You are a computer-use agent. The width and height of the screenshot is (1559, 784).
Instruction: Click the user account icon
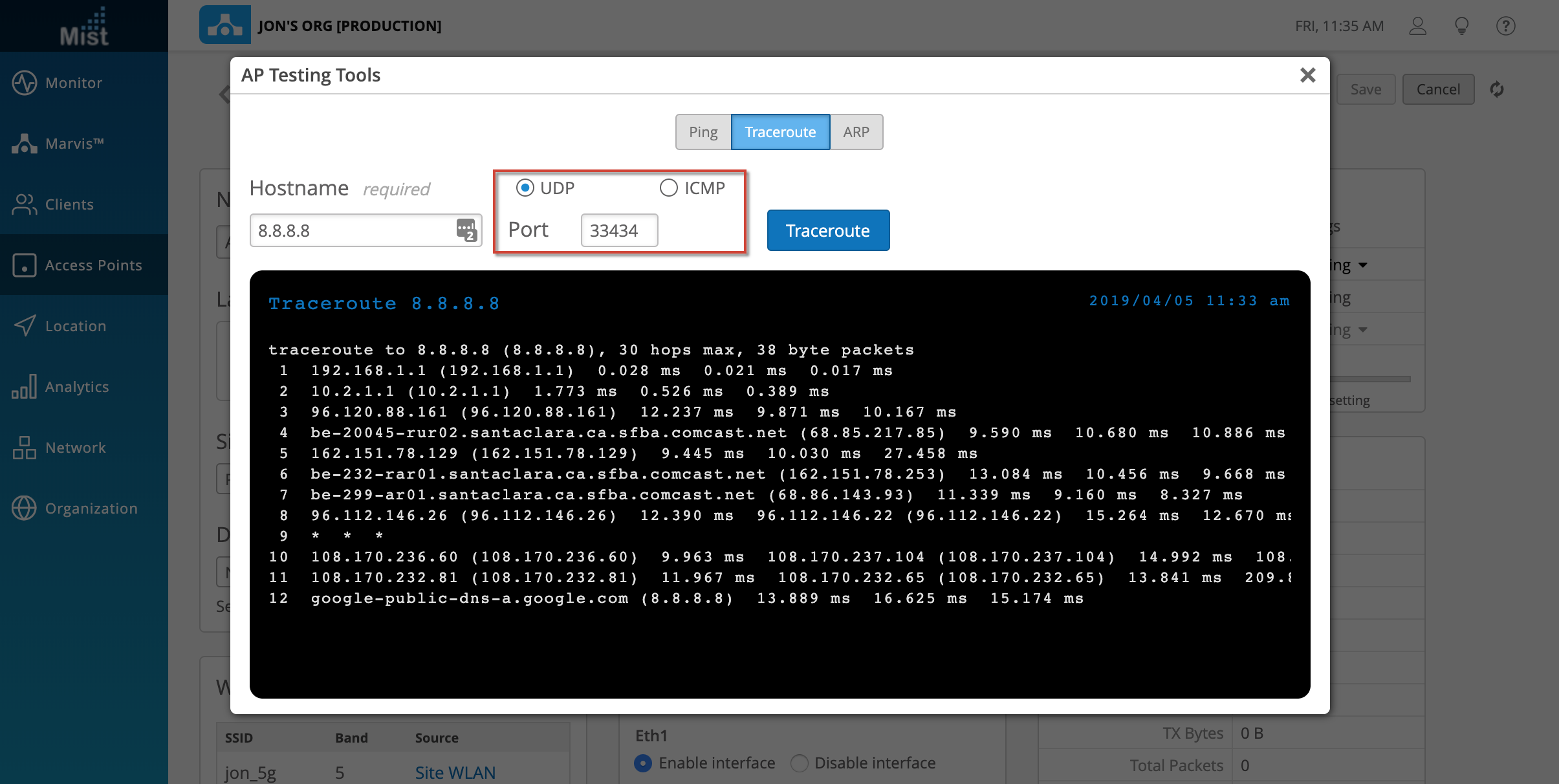click(x=1417, y=26)
